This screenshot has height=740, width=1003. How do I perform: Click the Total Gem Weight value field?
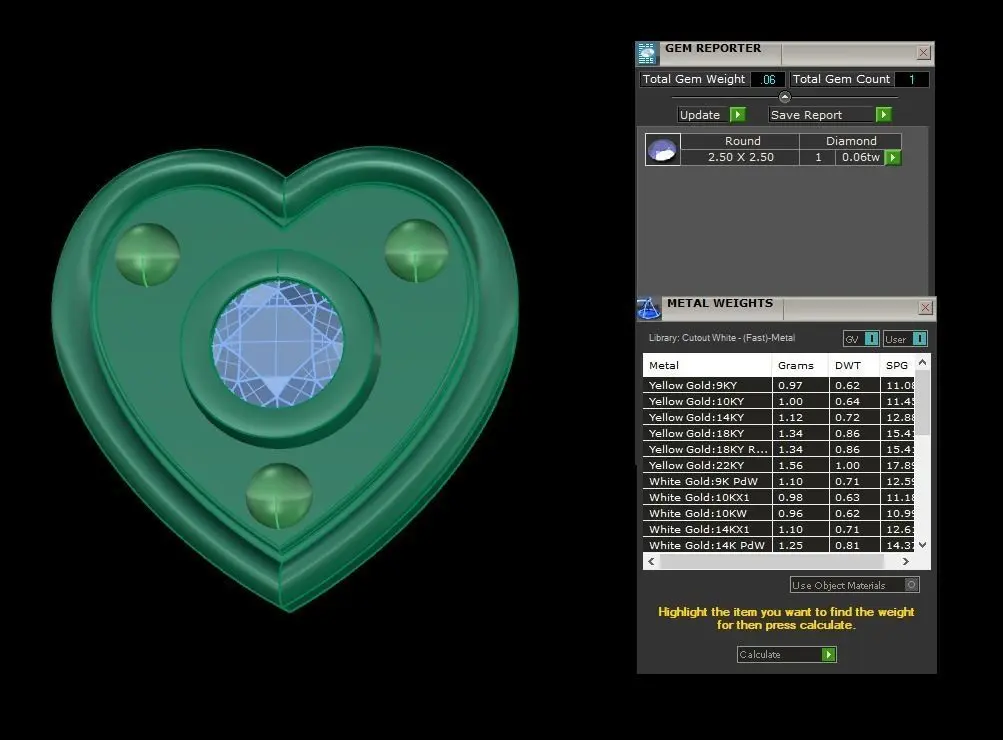[768, 79]
